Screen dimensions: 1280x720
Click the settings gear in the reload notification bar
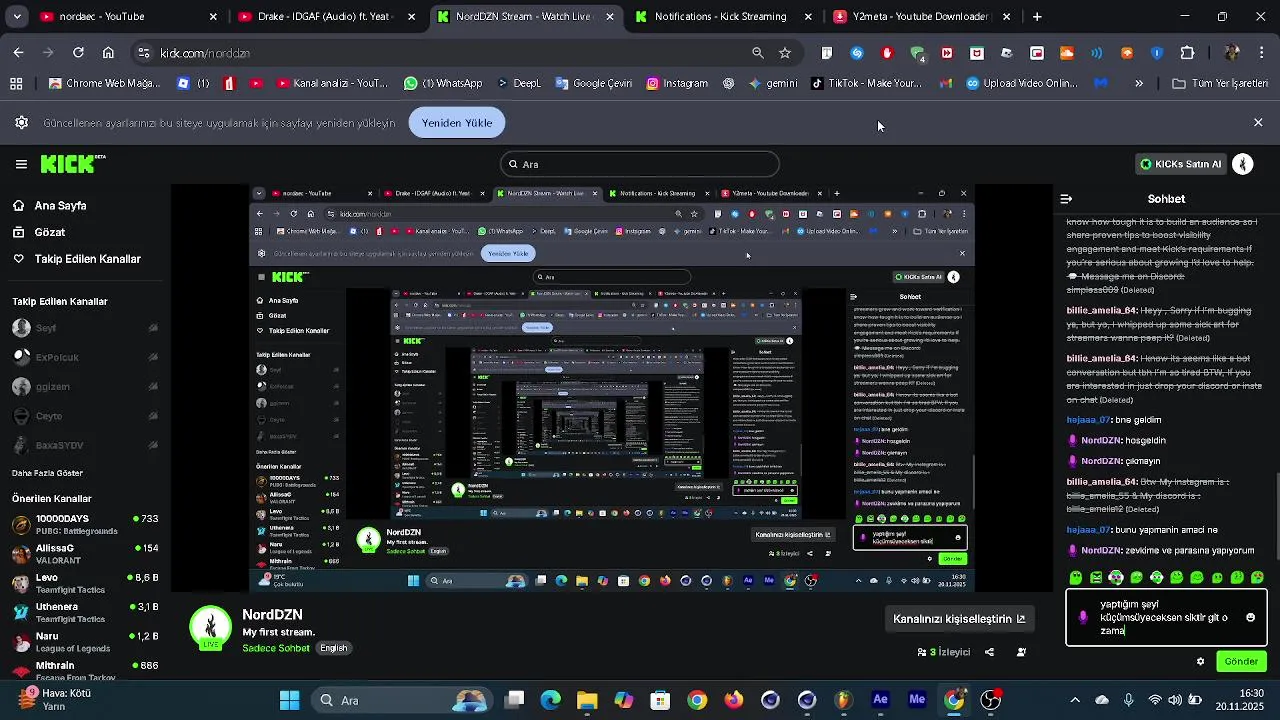(x=21, y=123)
